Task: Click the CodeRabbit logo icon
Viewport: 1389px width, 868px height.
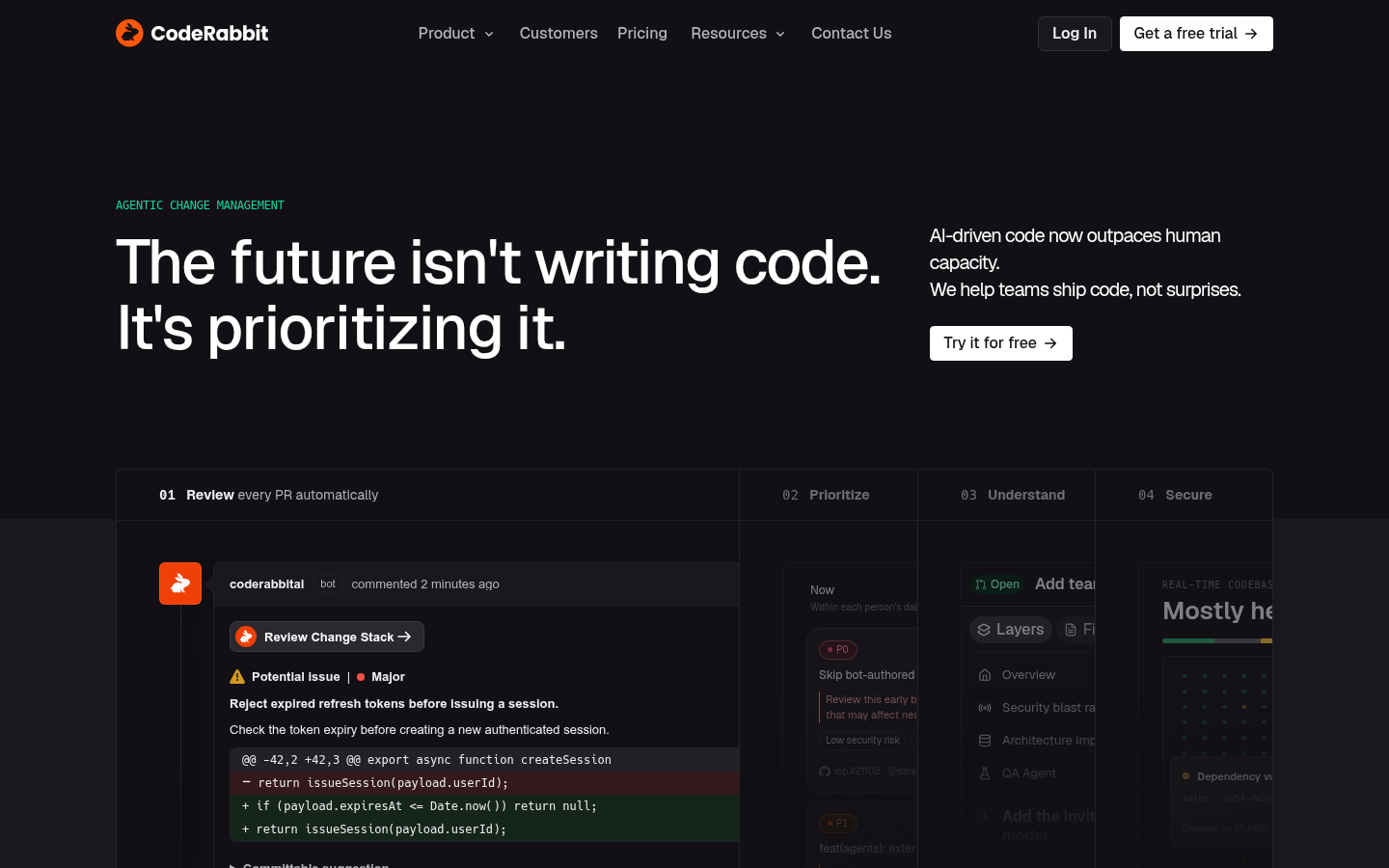Action: 129,33
